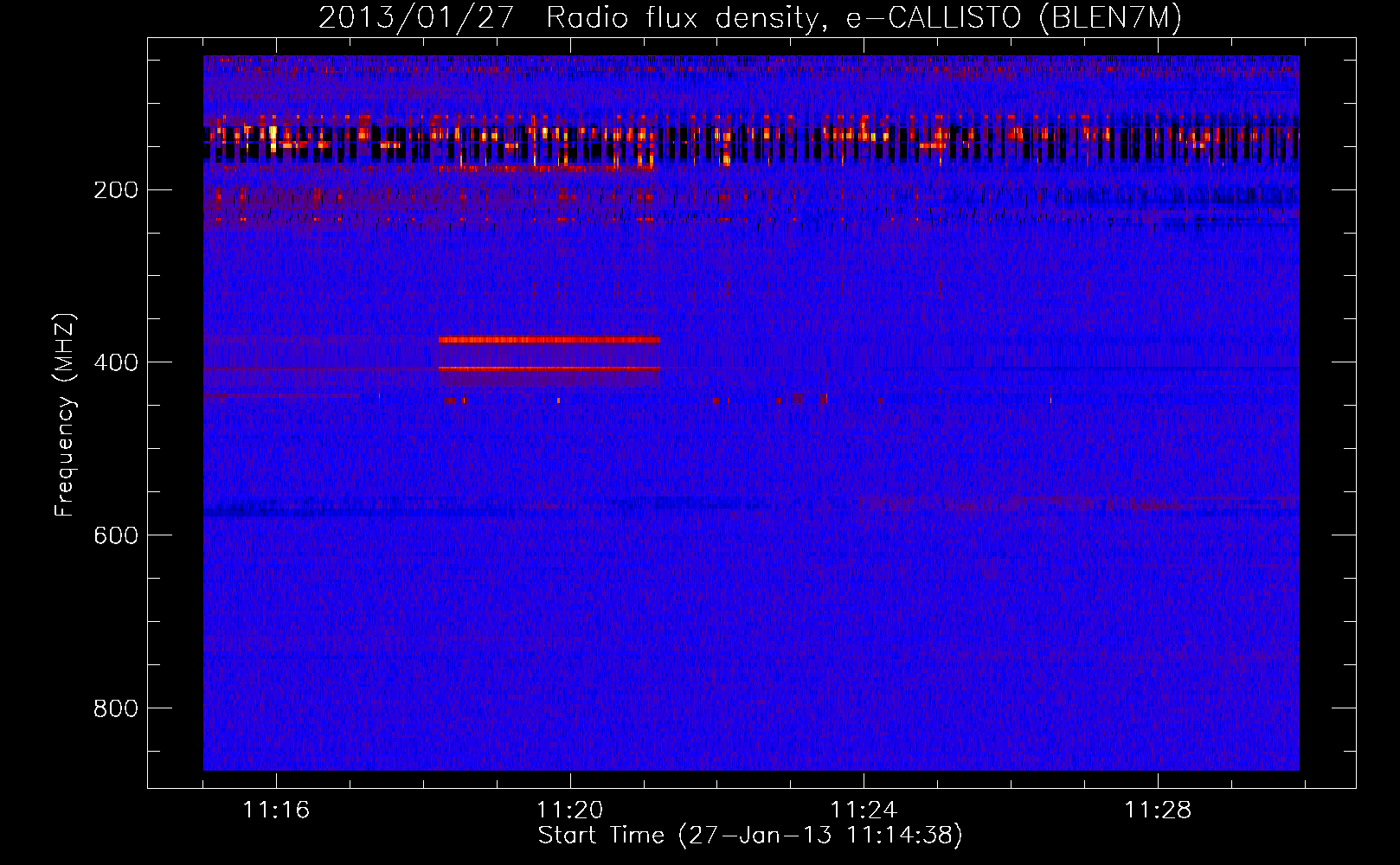Click the 'Start Time (27-Jan-13 11:14:38)' label

coord(750,836)
